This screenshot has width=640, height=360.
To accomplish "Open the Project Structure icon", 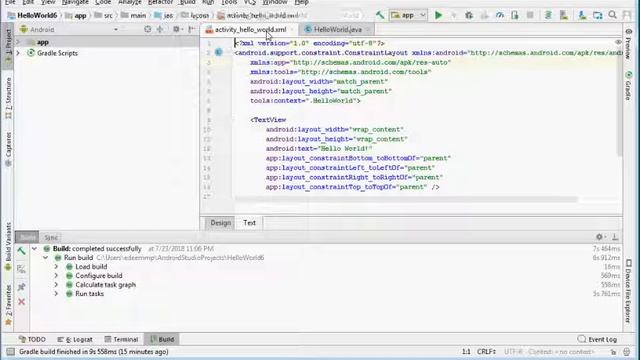I will (598, 16).
